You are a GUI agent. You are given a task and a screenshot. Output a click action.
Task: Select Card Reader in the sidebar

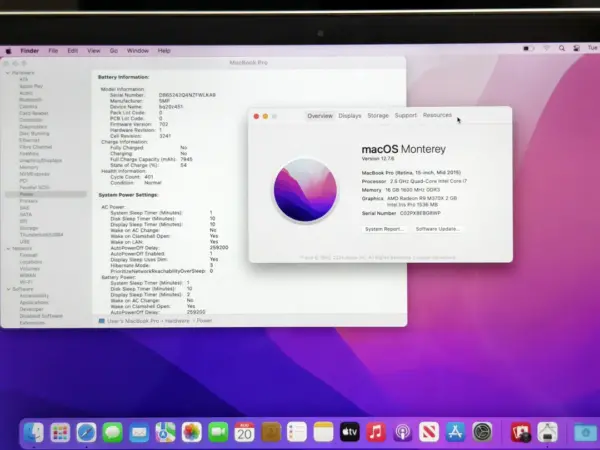(x=34, y=113)
